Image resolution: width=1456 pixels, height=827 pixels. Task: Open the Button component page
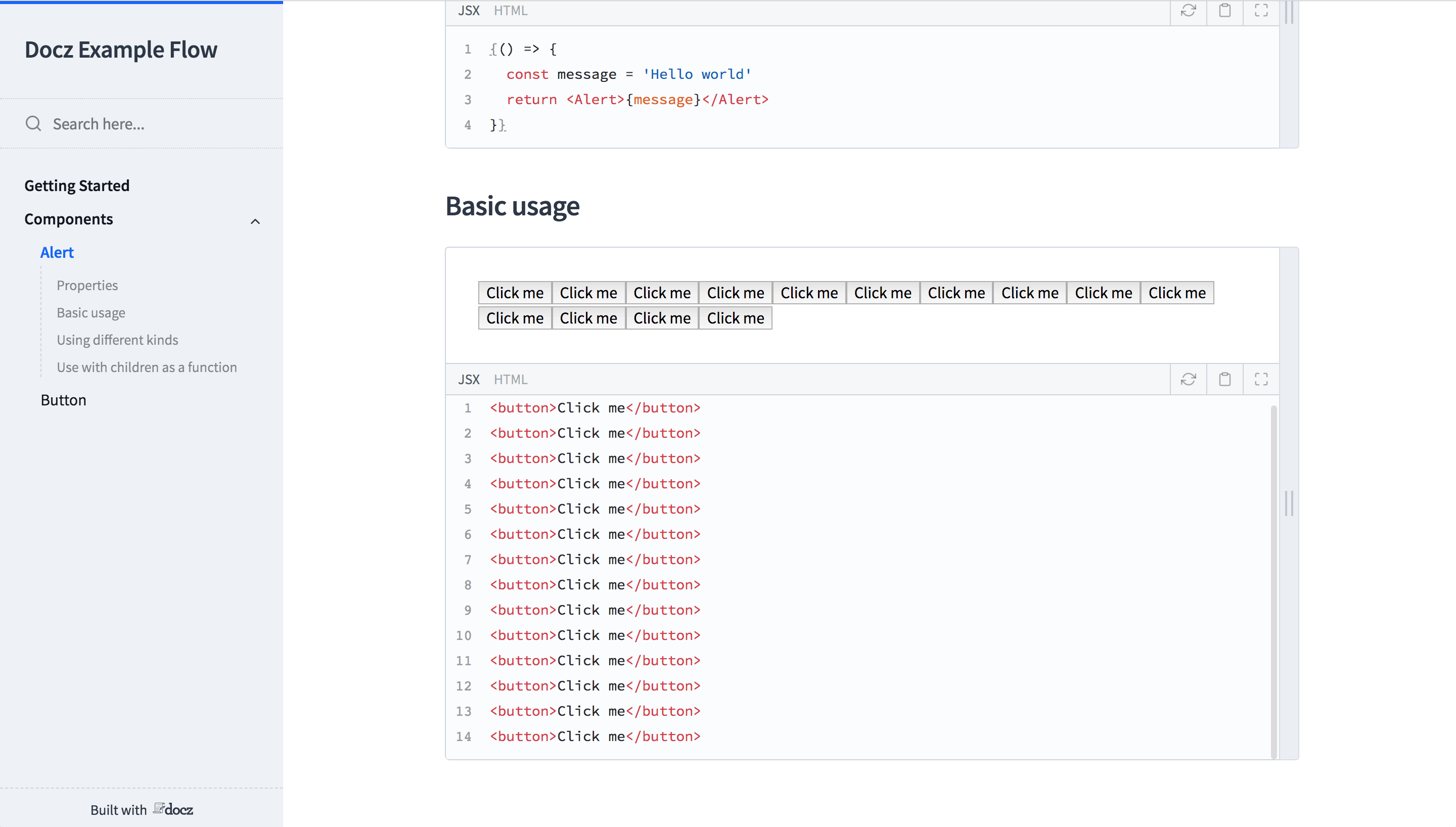63,400
